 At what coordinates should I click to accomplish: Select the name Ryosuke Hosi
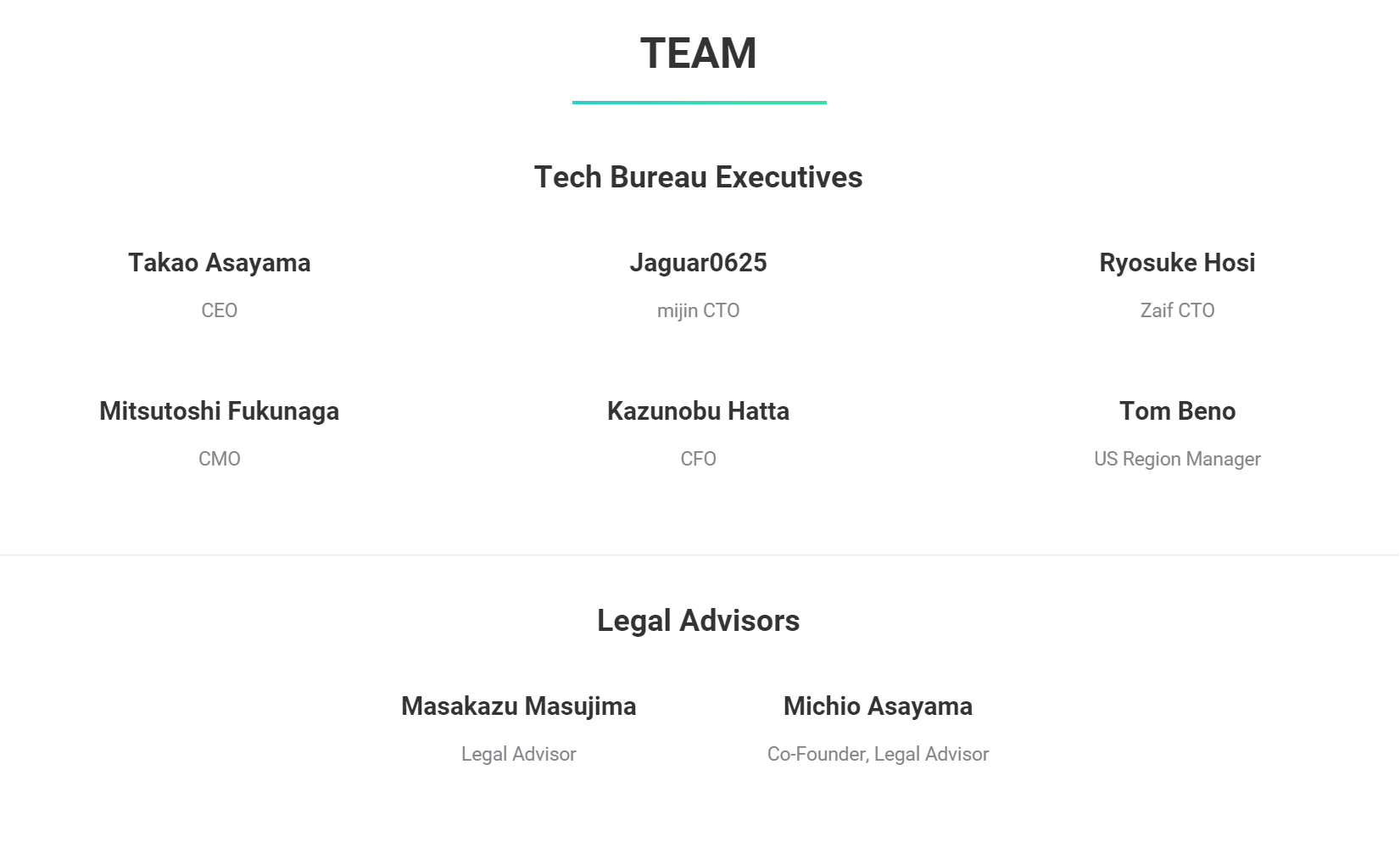[1177, 263]
